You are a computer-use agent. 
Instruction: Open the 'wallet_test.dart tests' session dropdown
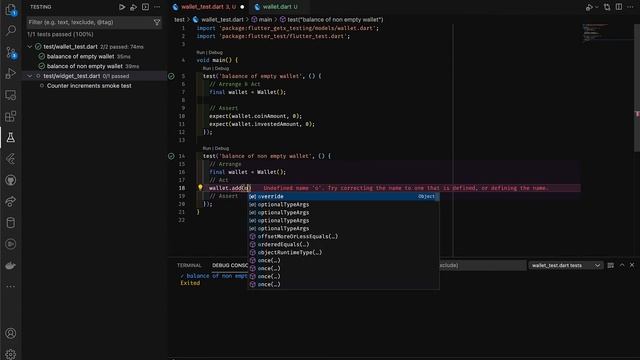565,265
